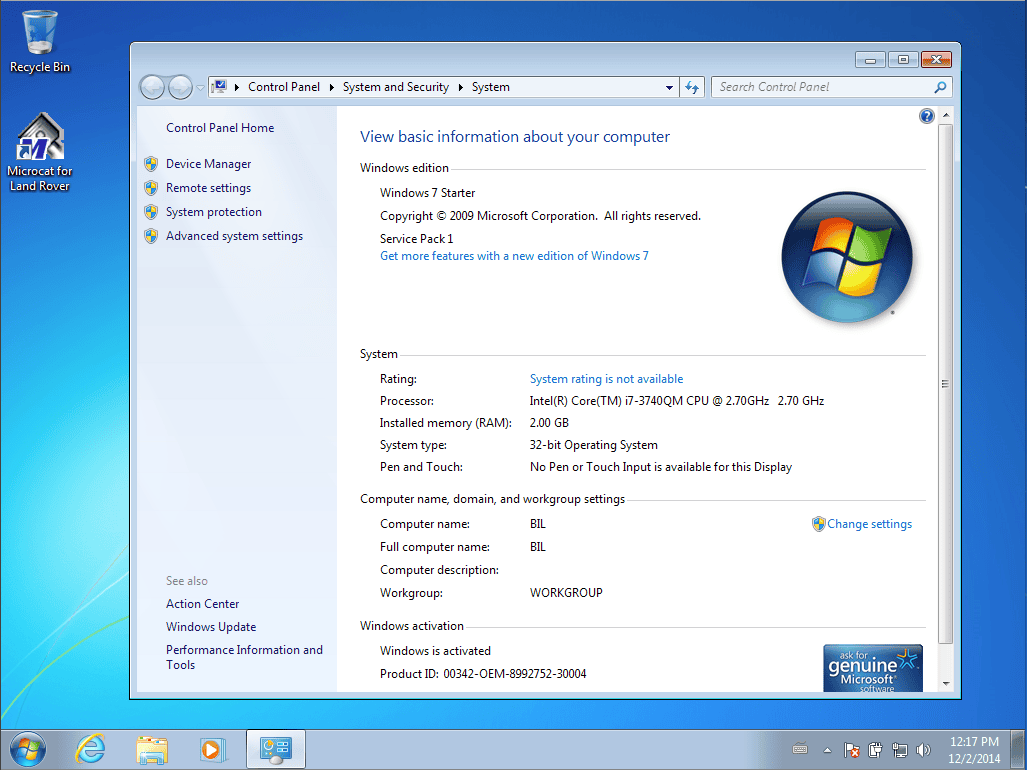Click the Back navigation arrow button
The image size is (1027, 770).
coord(153,87)
